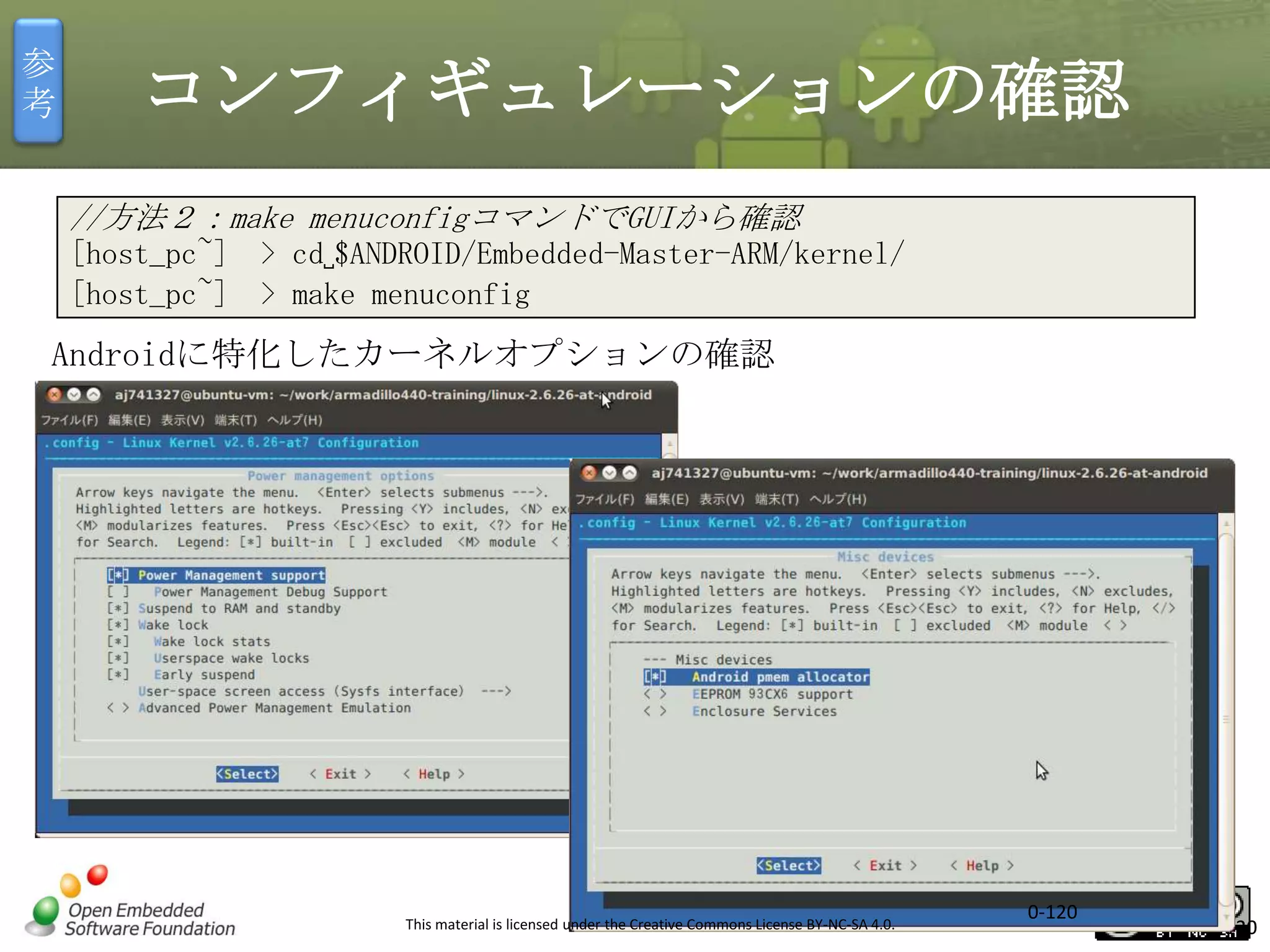Screen dimensions: 1270x952
Task: Maximize the front Misc devices terminal window
Action: pos(629,473)
